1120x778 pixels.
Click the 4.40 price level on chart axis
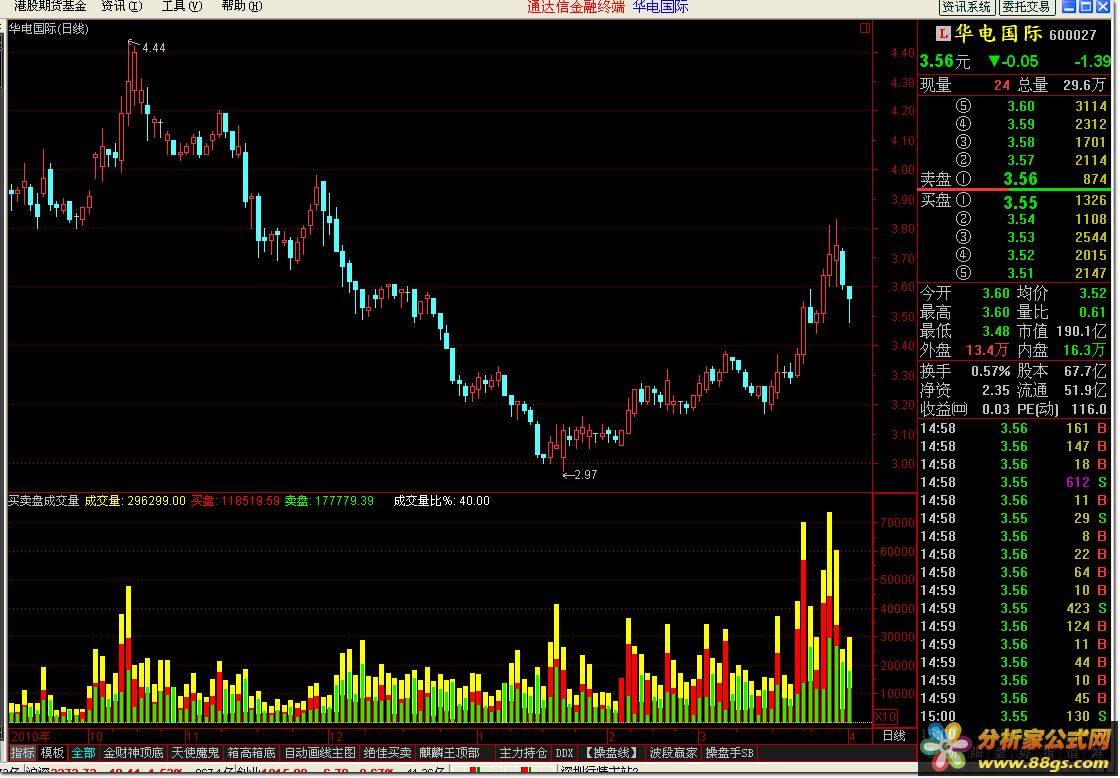[903, 52]
